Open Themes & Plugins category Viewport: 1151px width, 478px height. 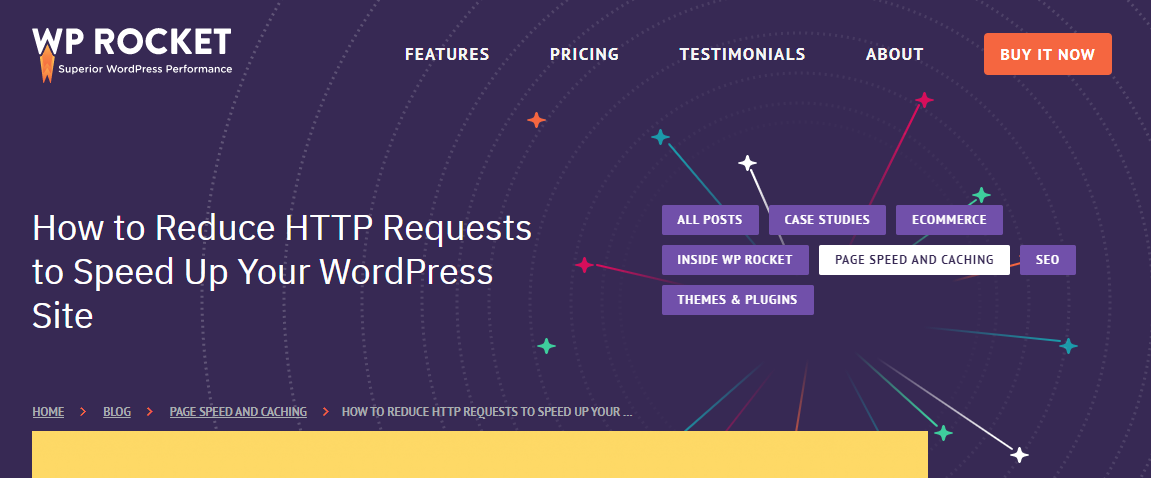(738, 300)
